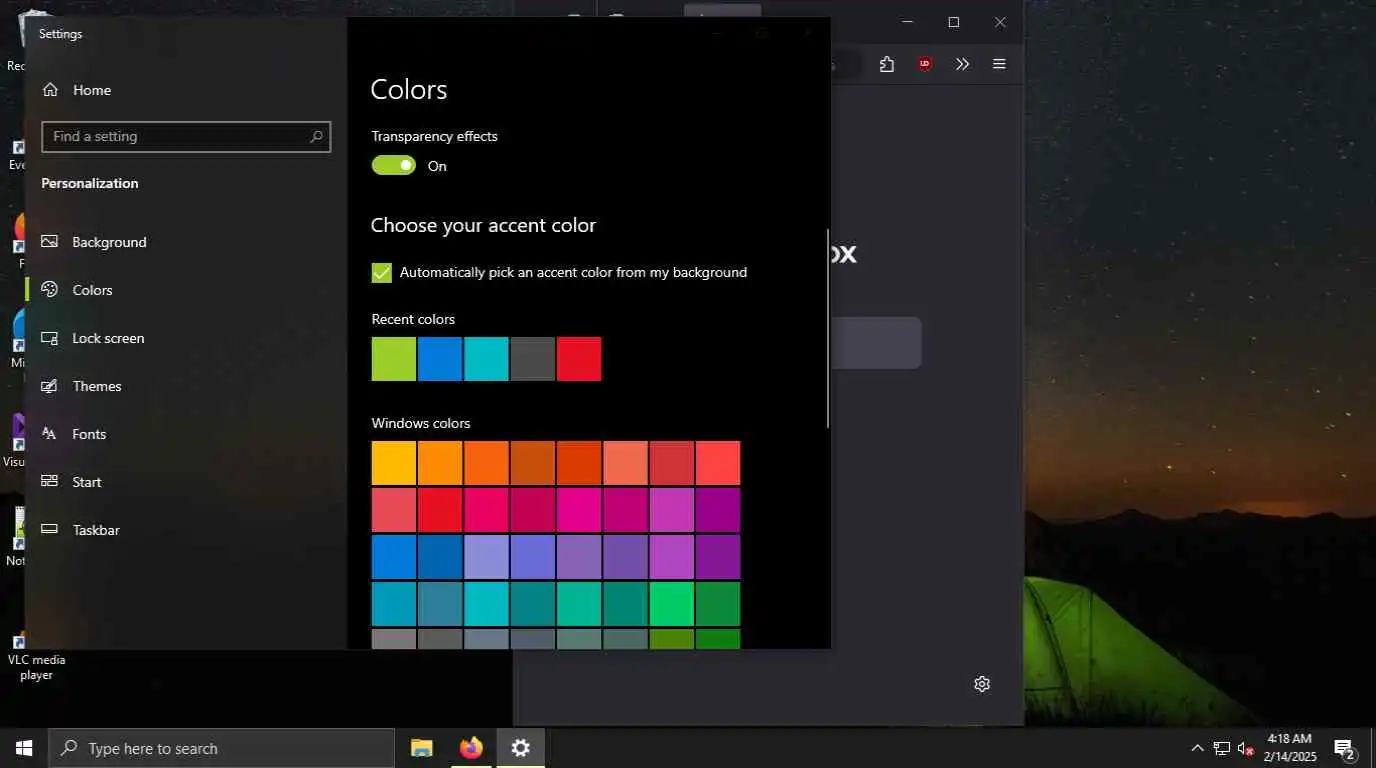Screen dimensions: 1376x768
Task: Open the network status tray icon
Action: (x=1222, y=748)
